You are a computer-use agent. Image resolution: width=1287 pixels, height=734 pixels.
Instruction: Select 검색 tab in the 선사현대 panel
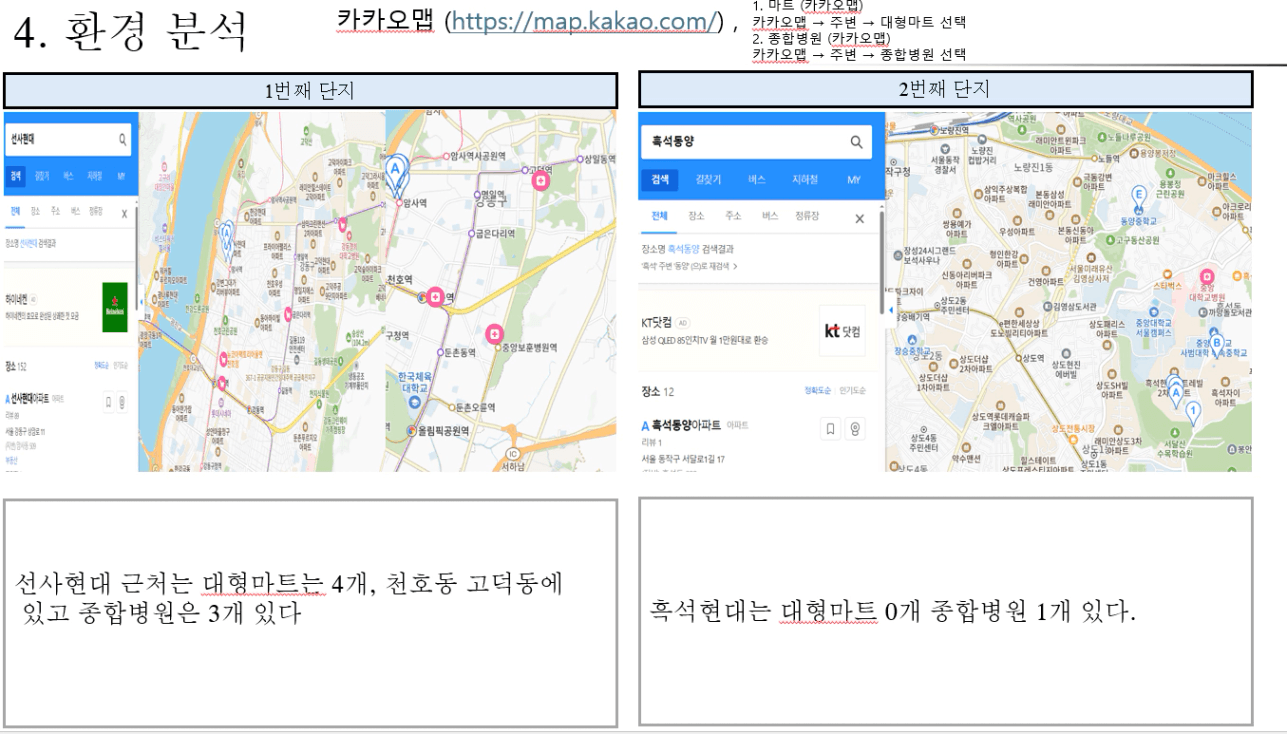click(16, 174)
